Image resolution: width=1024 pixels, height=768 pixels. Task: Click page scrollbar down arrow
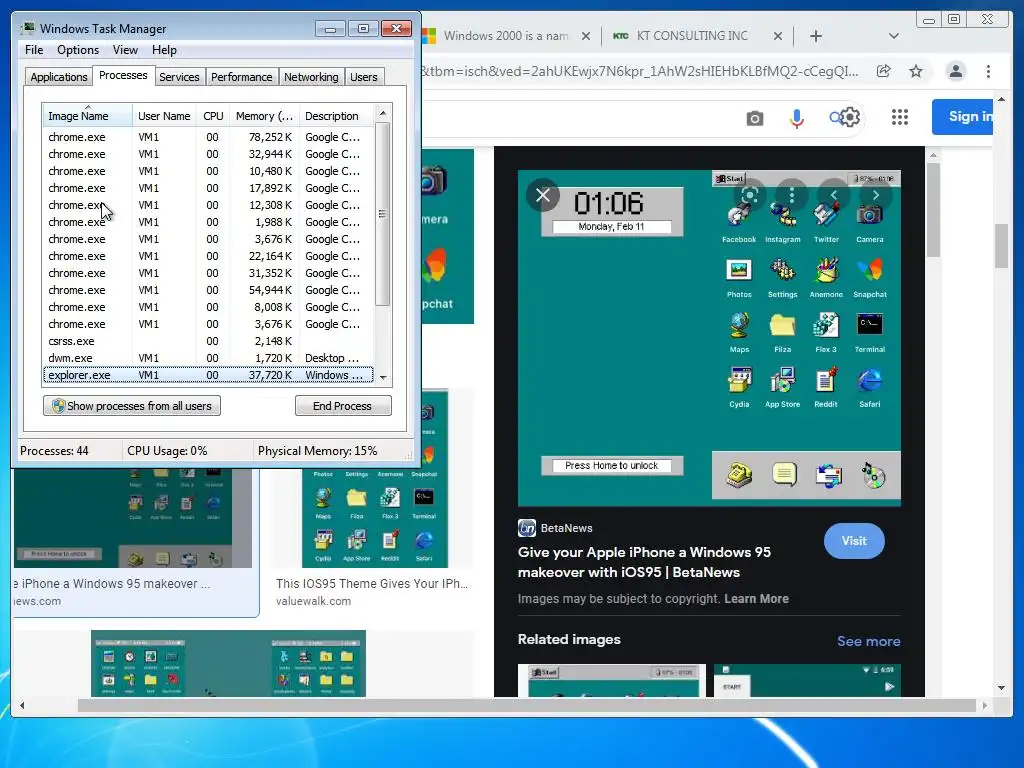pyautogui.click(x=1001, y=688)
